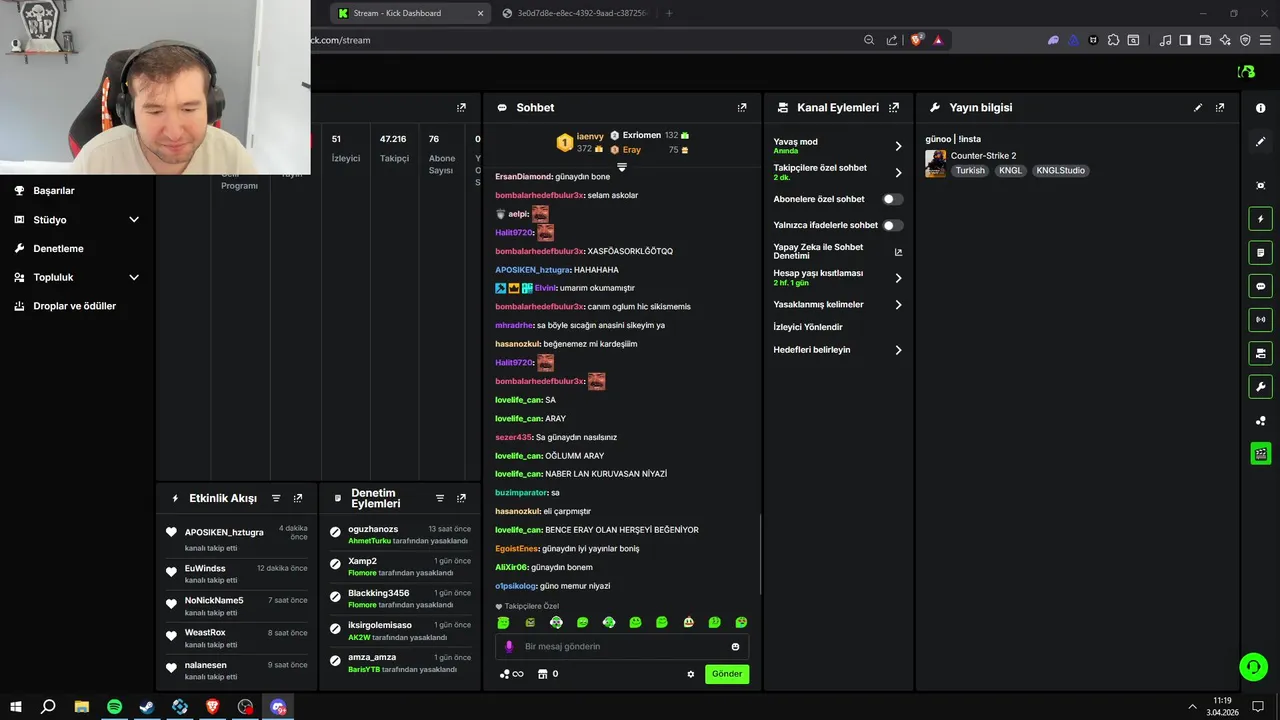Filter the Etkinlik Akışı feed

[276, 498]
